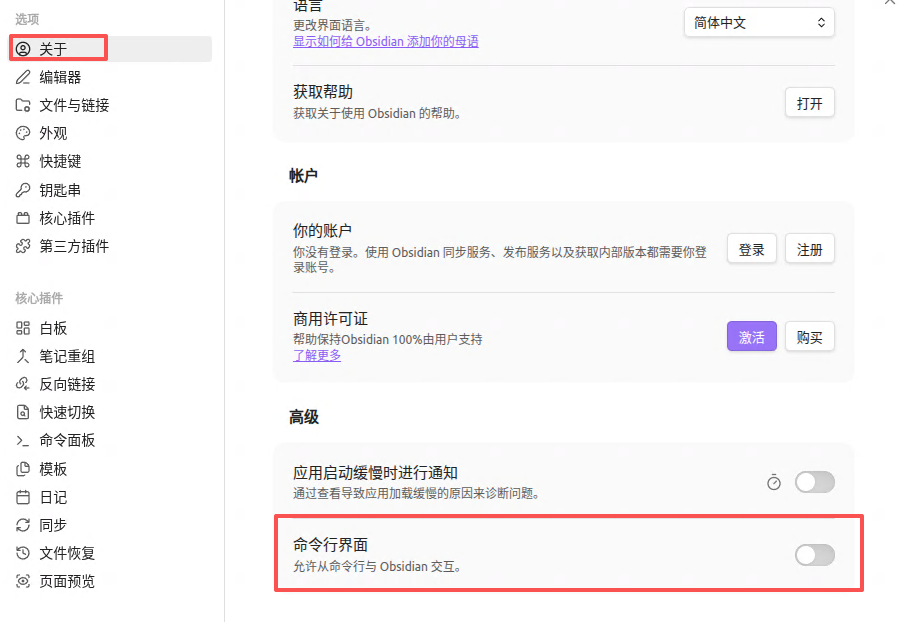The height and width of the screenshot is (622, 900).
Task: Enable the 命令行界面 toggle
Action: point(814,555)
